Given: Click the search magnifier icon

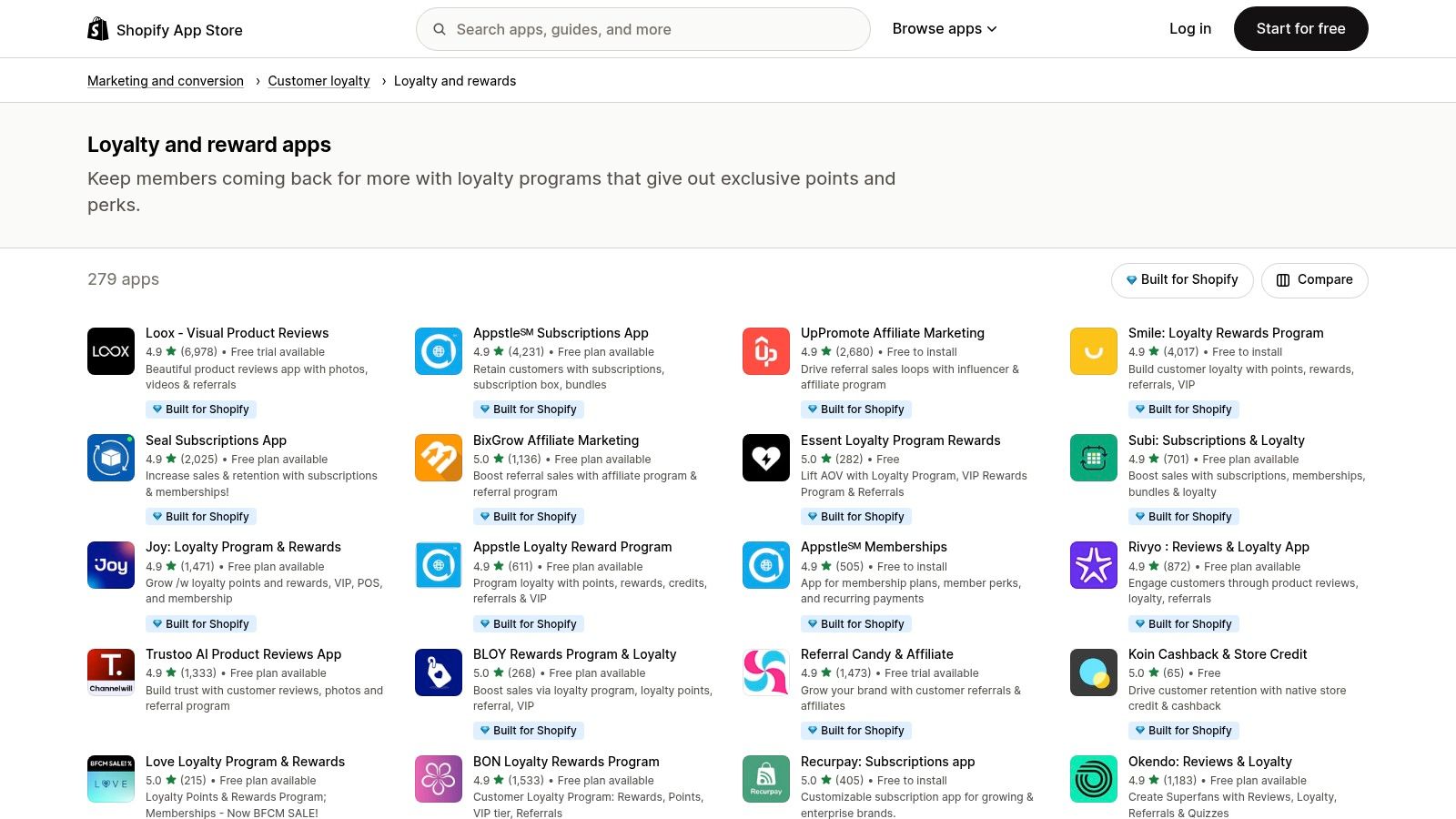Looking at the screenshot, I should tap(440, 29).
